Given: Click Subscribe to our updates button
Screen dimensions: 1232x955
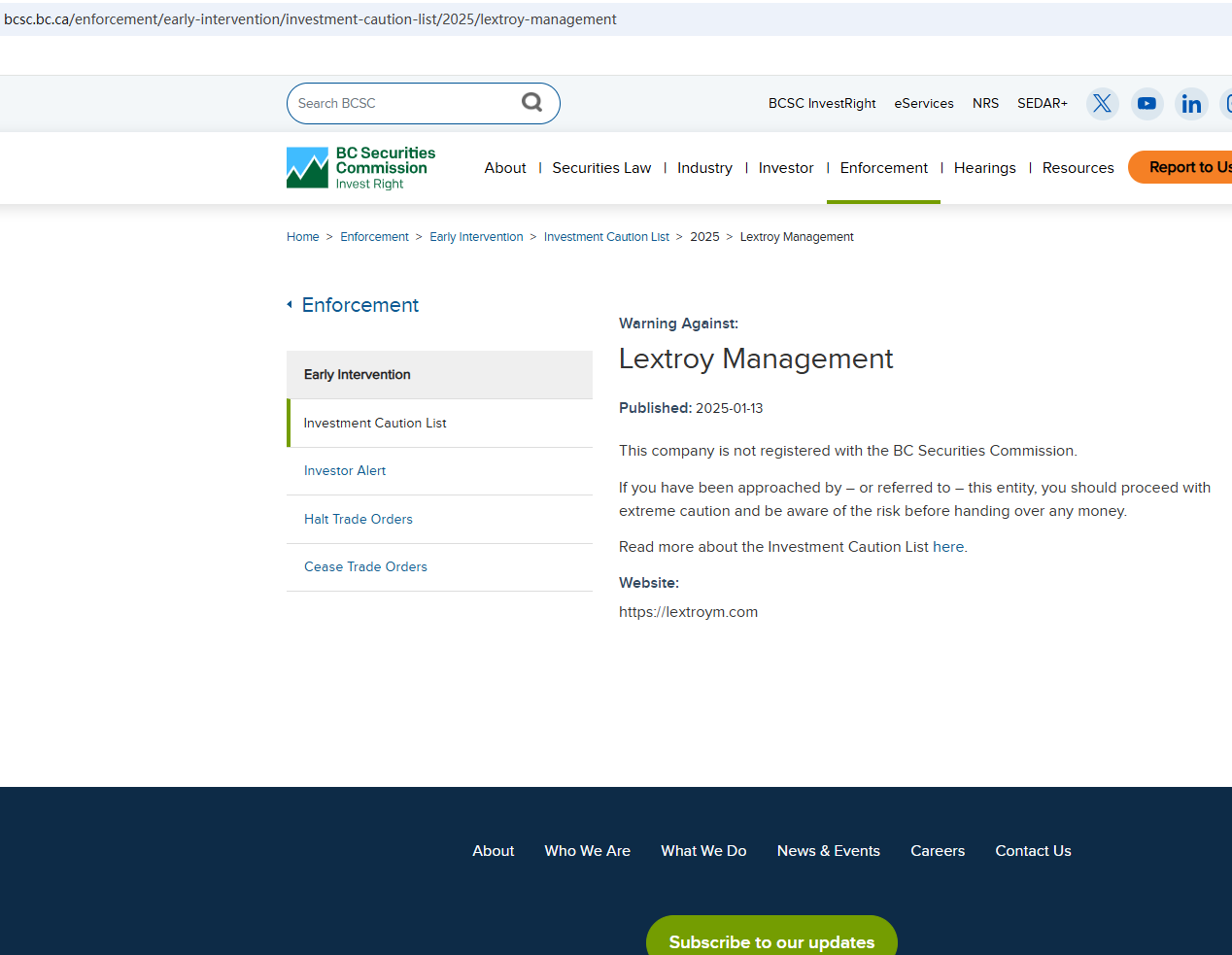Looking at the screenshot, I should tap(771, 937).
